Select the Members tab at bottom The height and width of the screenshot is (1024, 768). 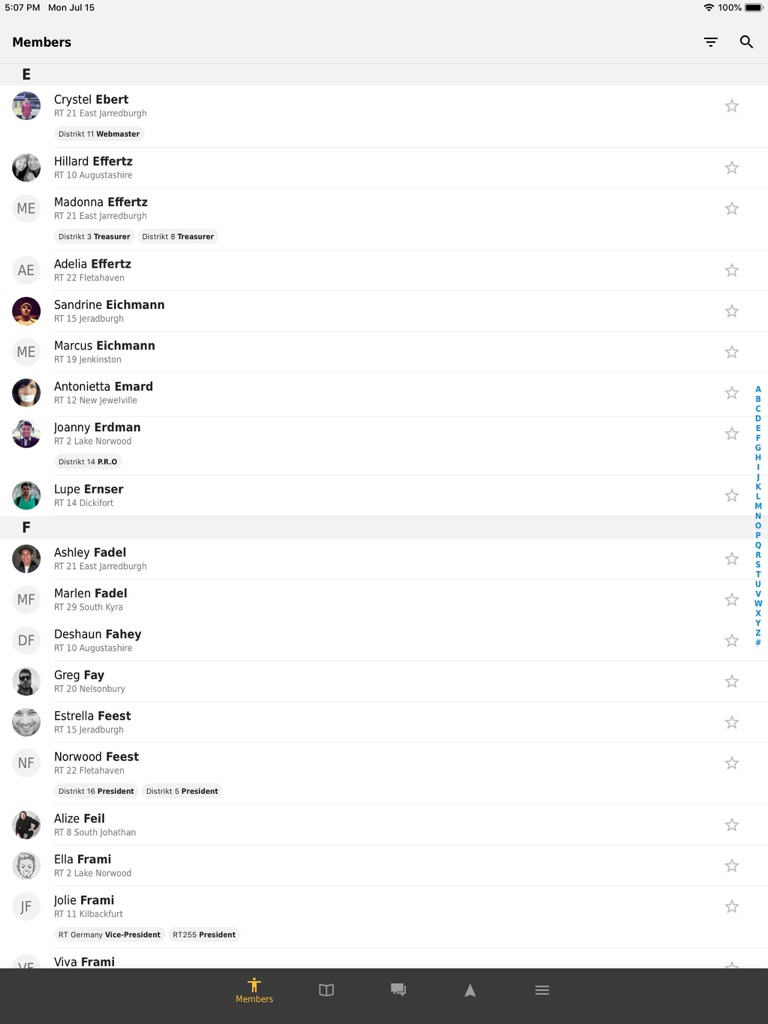tap(254, 990)
